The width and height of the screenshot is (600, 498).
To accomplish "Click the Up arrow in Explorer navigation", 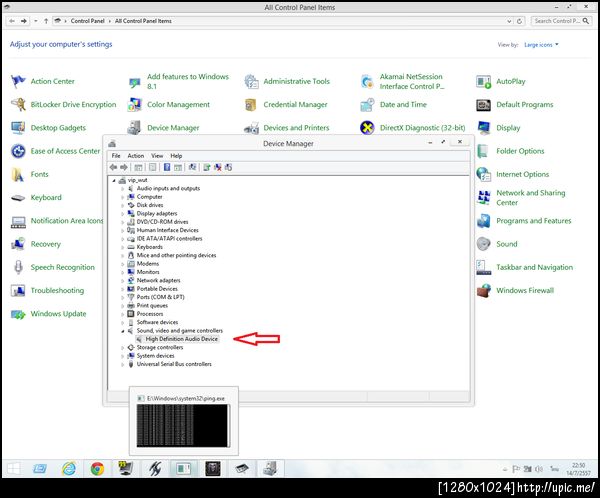I will 46,21.
